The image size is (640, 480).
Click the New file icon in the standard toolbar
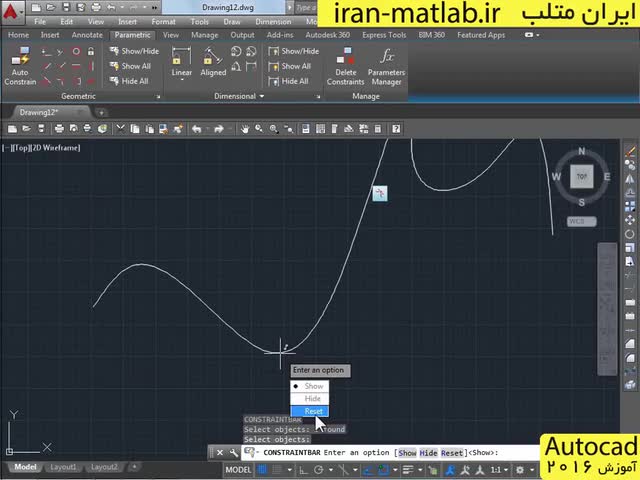(12, 129)
